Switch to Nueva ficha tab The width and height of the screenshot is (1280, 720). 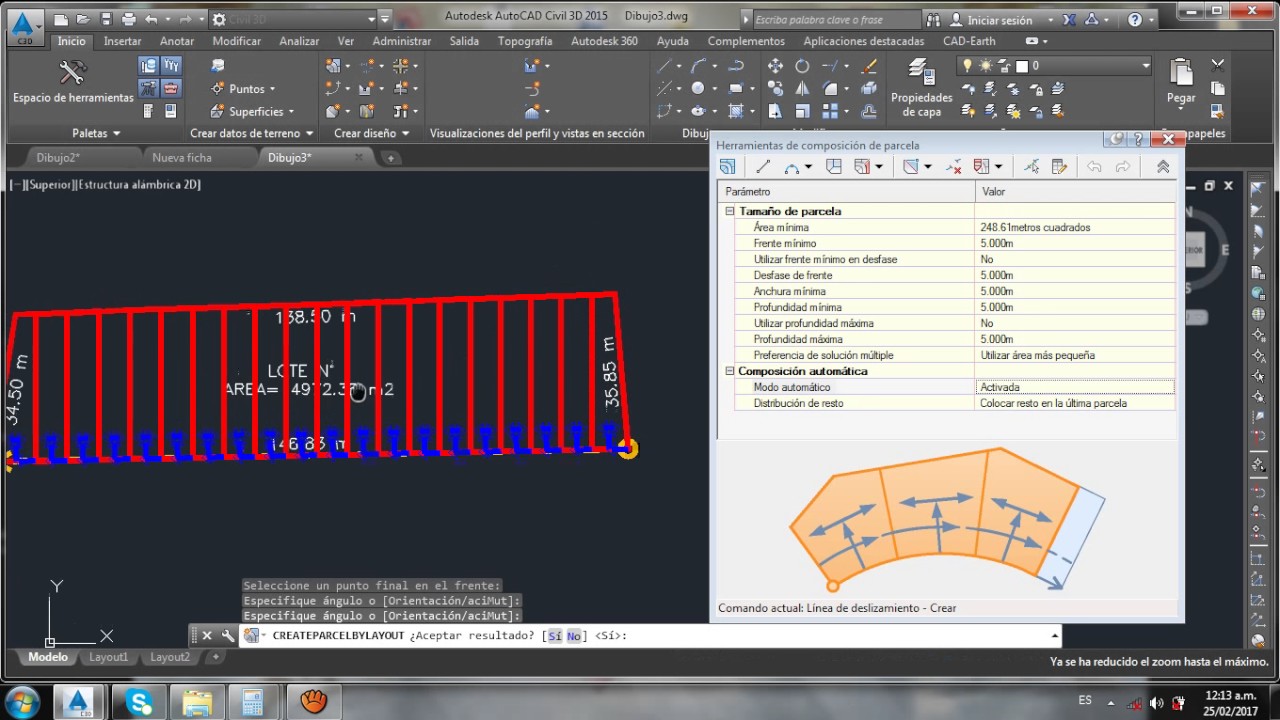point(182,157)
